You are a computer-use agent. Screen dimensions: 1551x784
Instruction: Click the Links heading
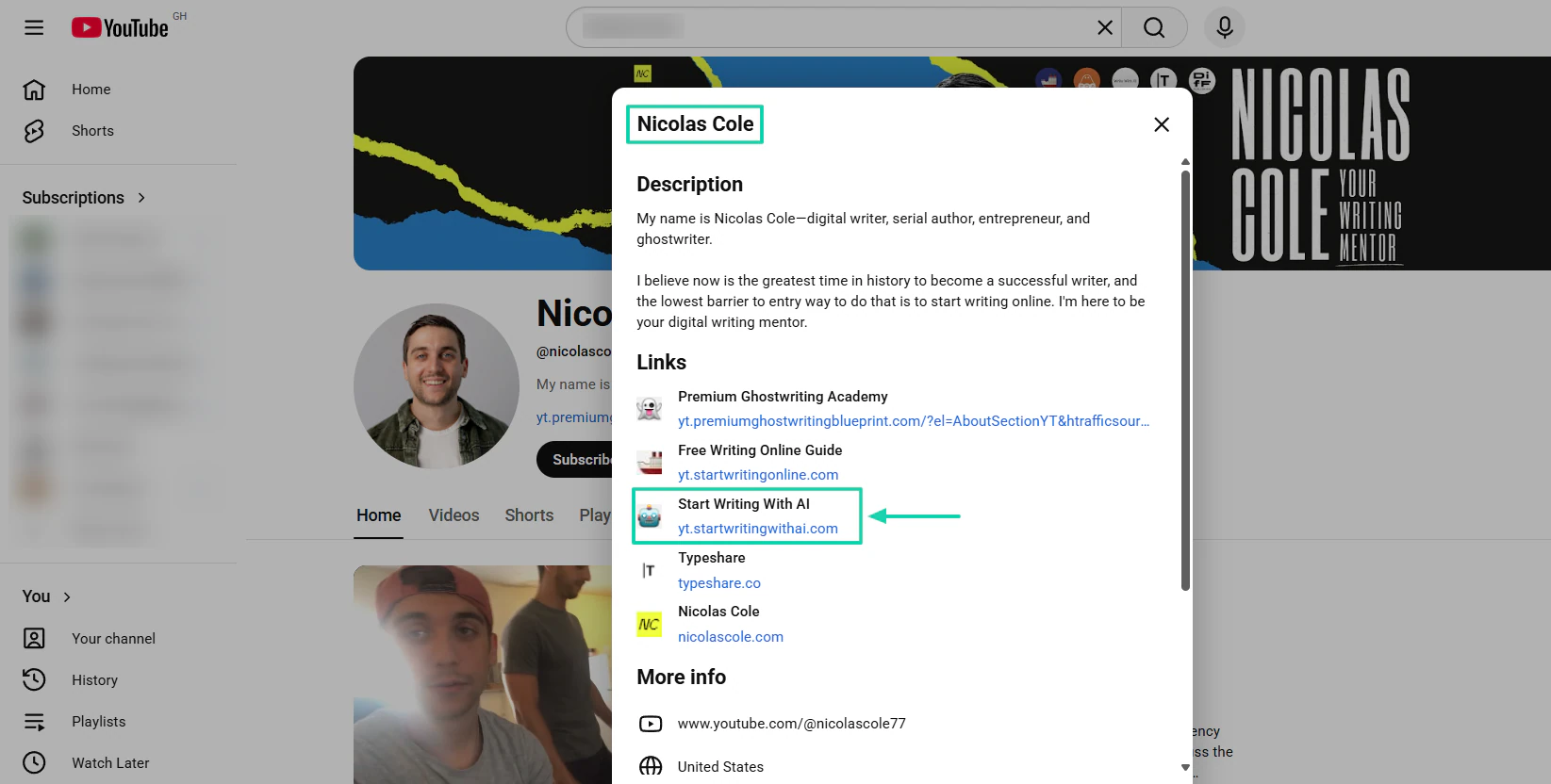(661, 363)
